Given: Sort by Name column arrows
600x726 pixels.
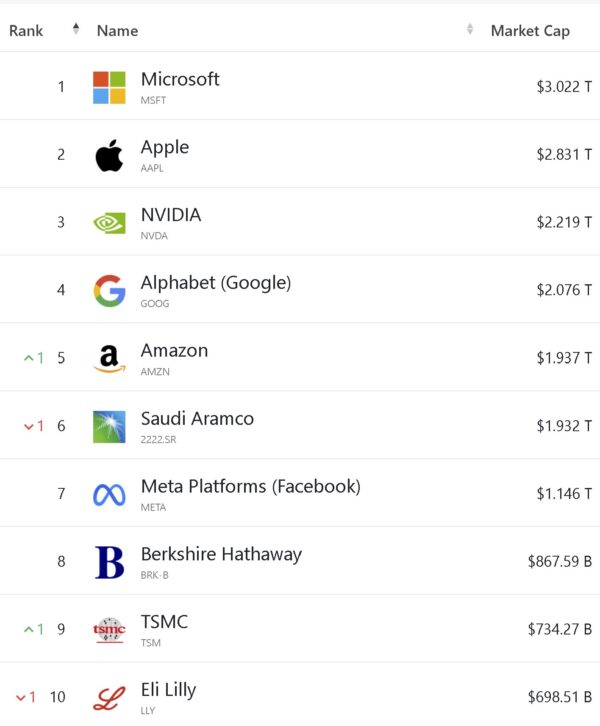Looking at the screenshot, I should pos(470,29).
